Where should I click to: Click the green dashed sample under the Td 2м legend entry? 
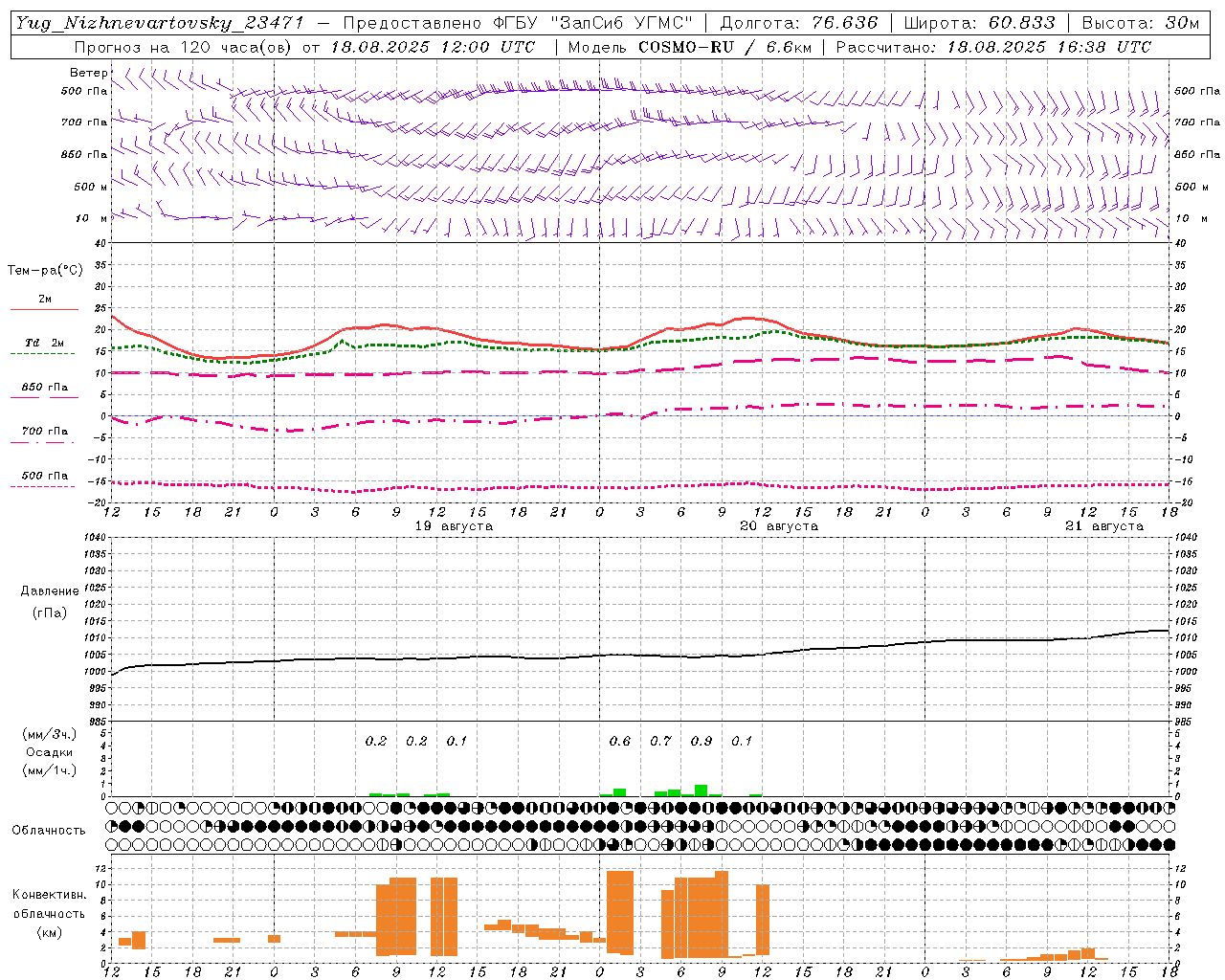click(x=43, y=353)
